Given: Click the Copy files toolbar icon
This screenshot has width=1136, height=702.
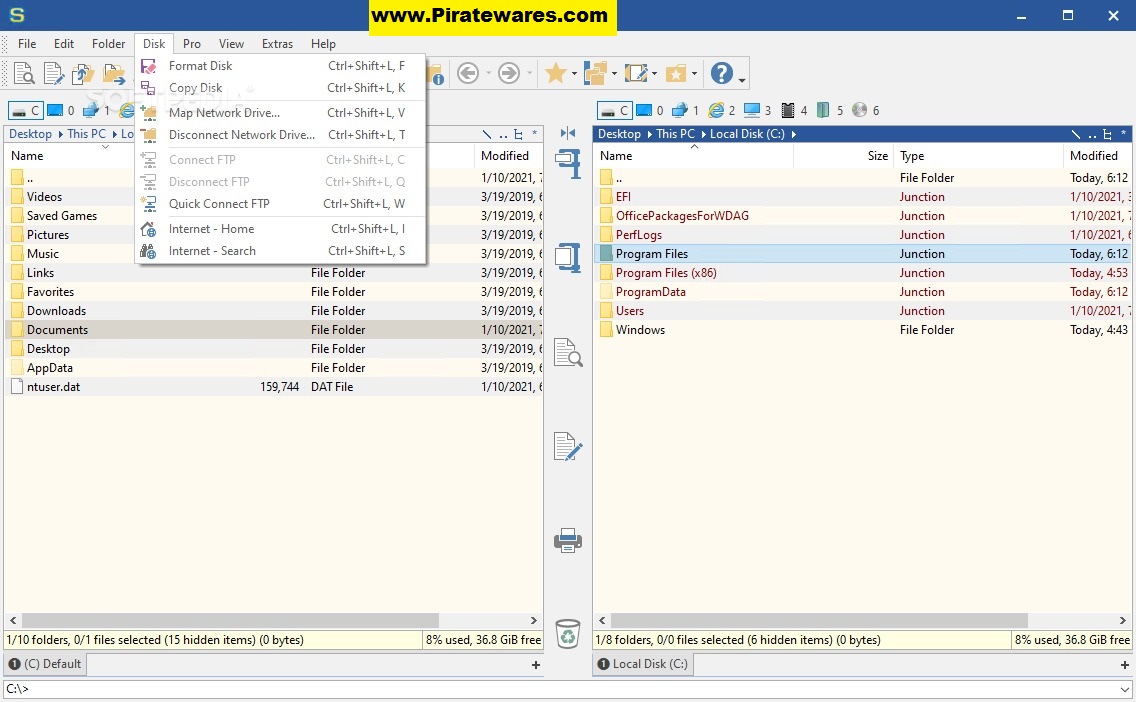Looking at the screenshot, I should coord(83,73).
